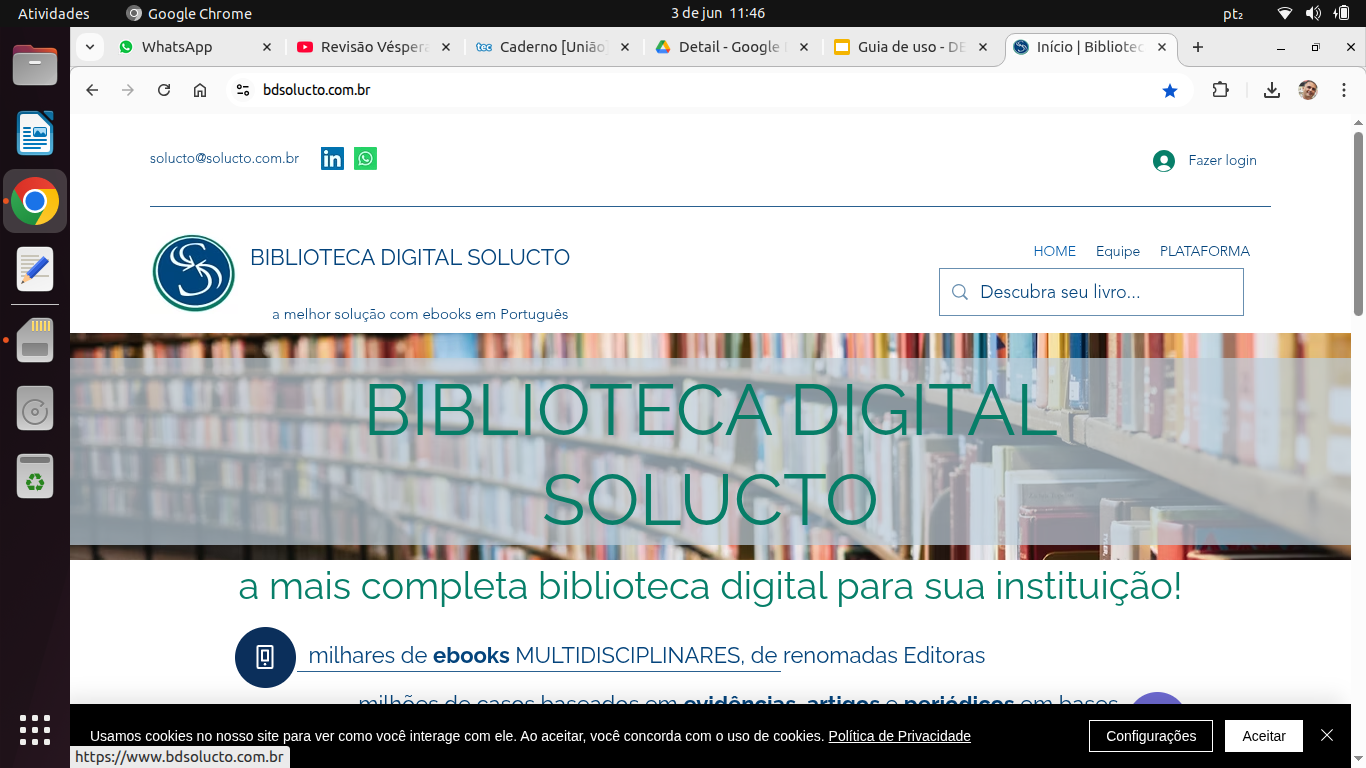Close the WhatsApp tab
This screenshot has height=768, width=1366.
point(266,47)
